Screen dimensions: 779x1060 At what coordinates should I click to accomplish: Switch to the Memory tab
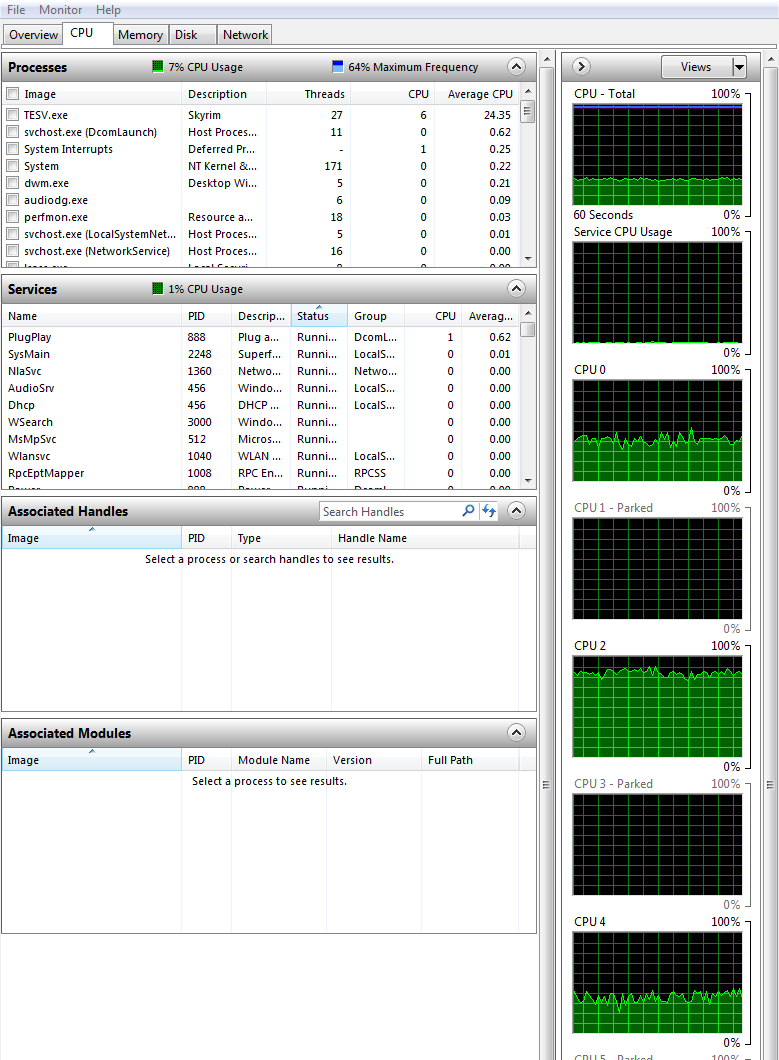coord(140,34)
